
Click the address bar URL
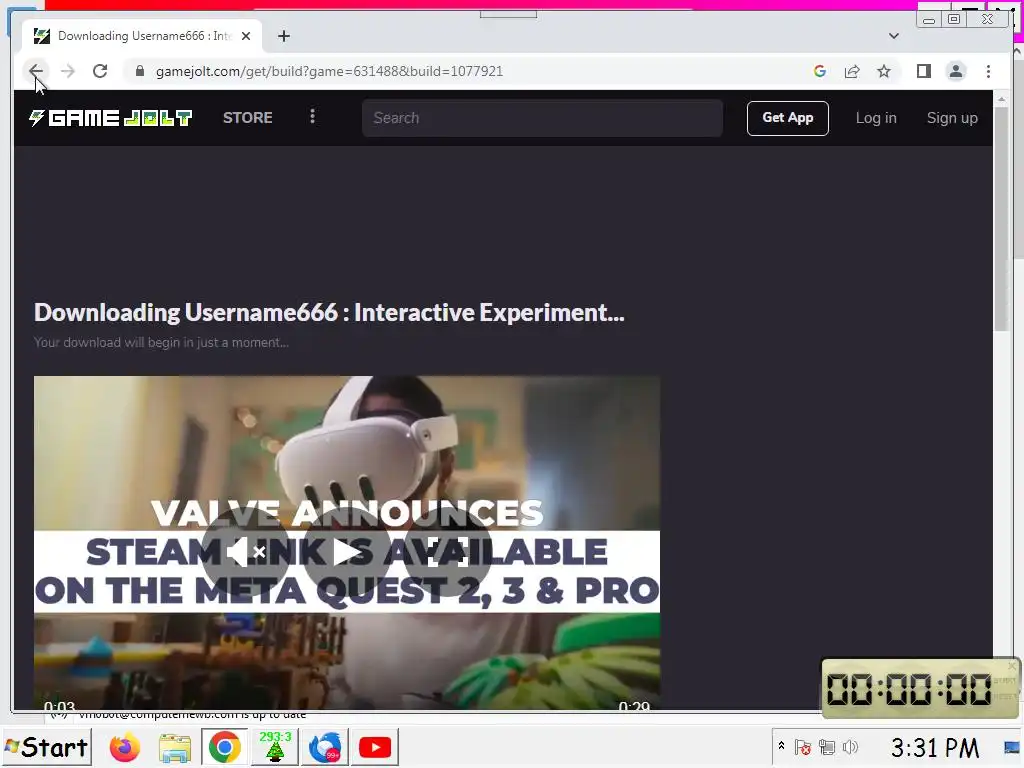(329, 71)
